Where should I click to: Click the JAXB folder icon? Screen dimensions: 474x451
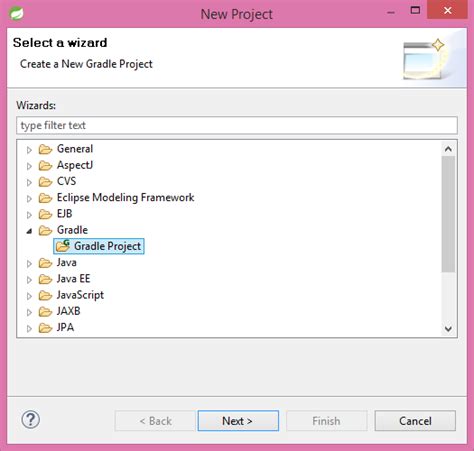(x=45, y=311)
